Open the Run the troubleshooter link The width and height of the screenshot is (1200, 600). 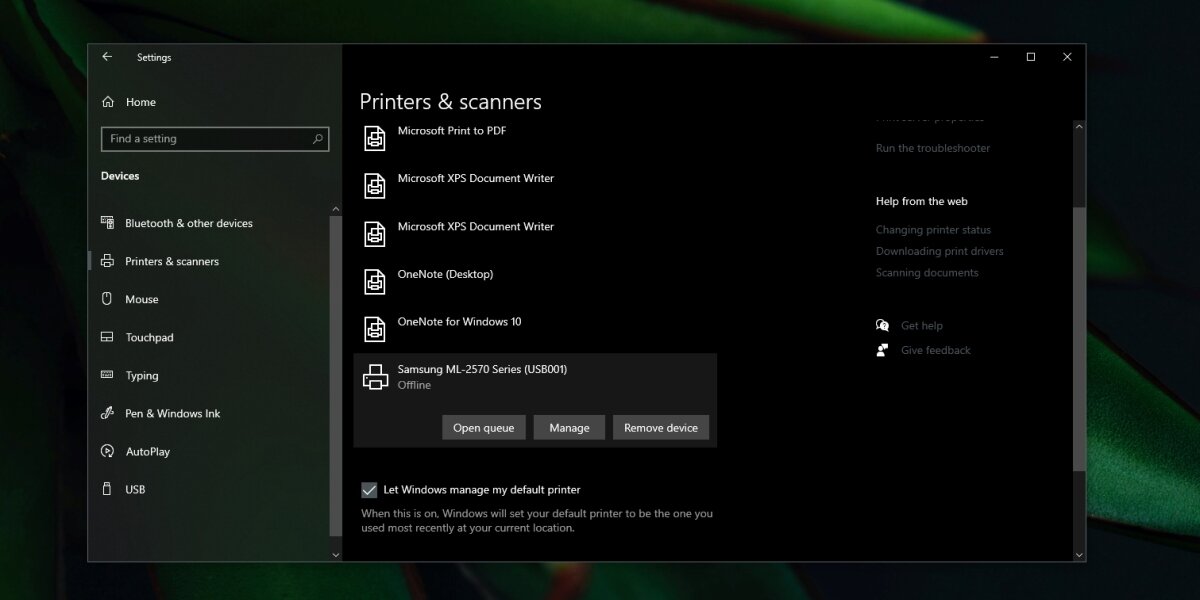(932, 147)
